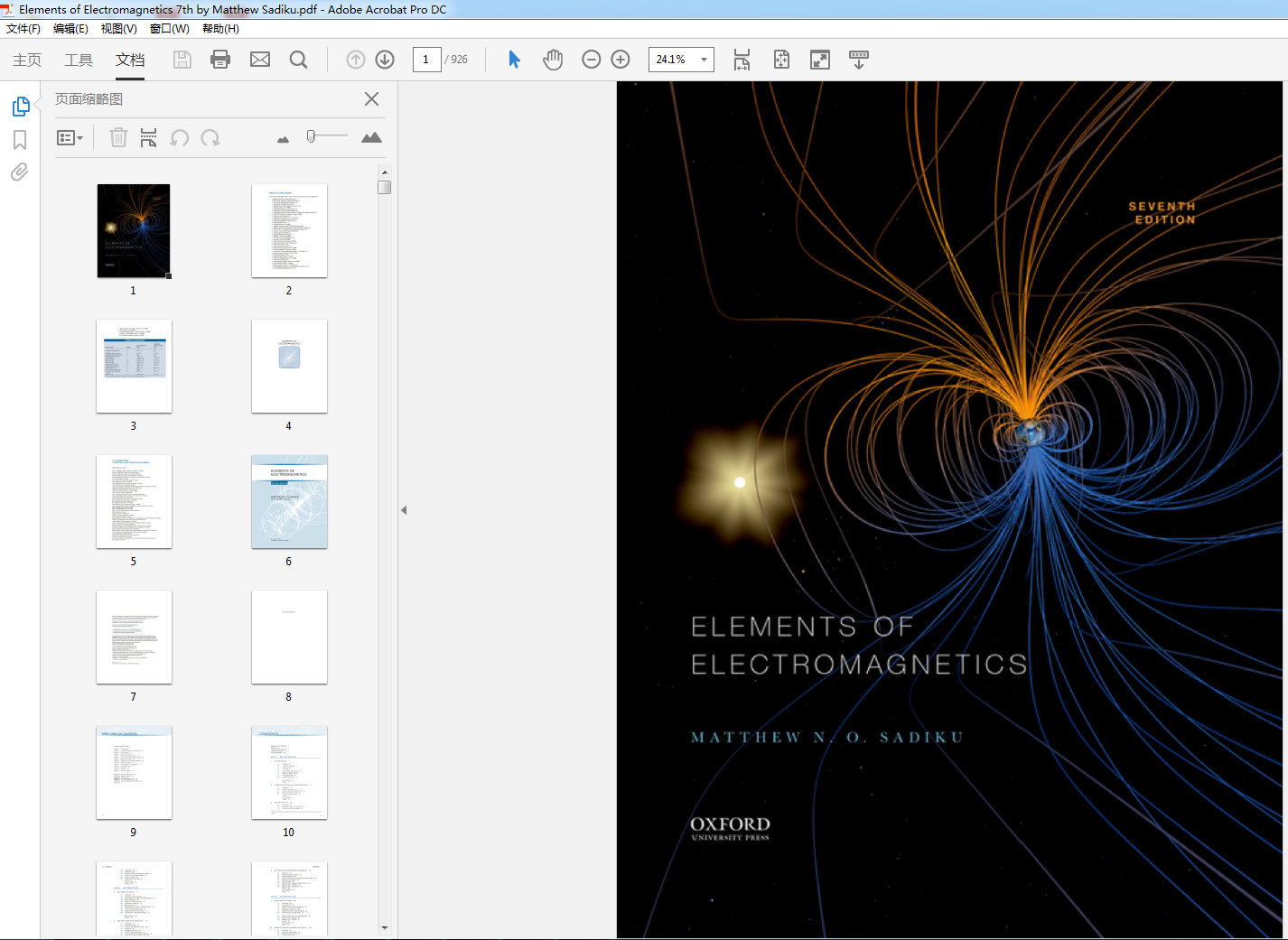This screenshot has width=1288, height=940.
Task: Open the 视图(V) menu
Action: (118, 29)
